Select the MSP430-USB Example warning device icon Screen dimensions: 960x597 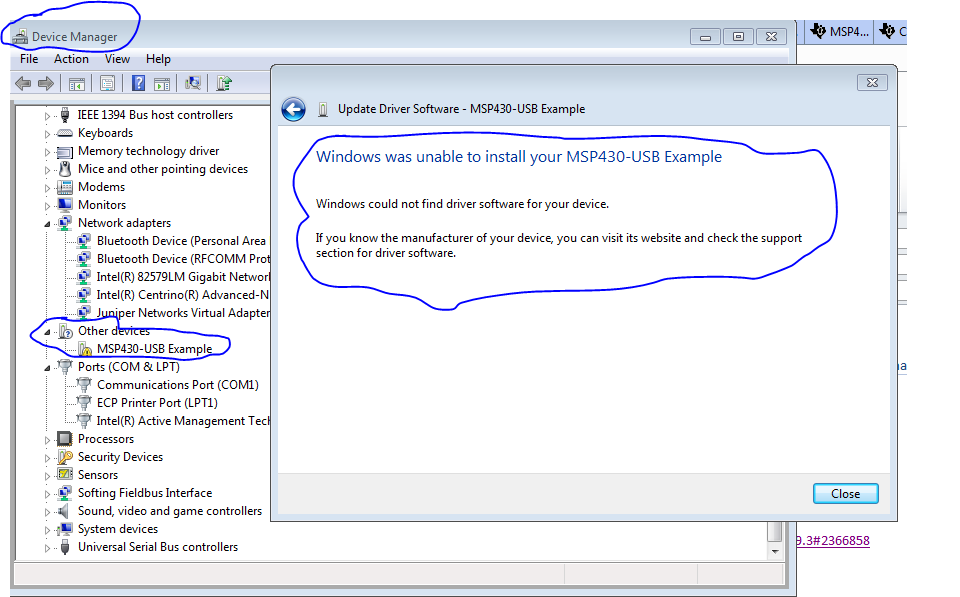84,349
